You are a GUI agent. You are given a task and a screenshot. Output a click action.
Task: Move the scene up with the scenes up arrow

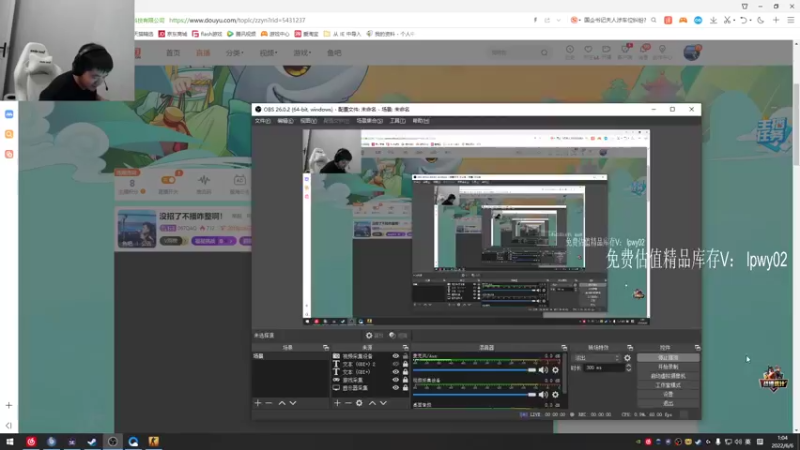click(282, 403)
